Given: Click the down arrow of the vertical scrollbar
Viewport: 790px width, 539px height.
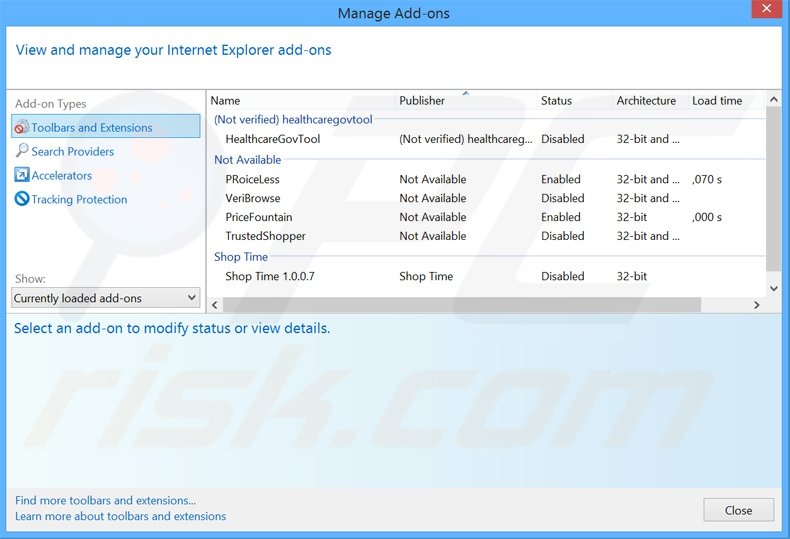Looking at the screenshot, I should point(774,289).
